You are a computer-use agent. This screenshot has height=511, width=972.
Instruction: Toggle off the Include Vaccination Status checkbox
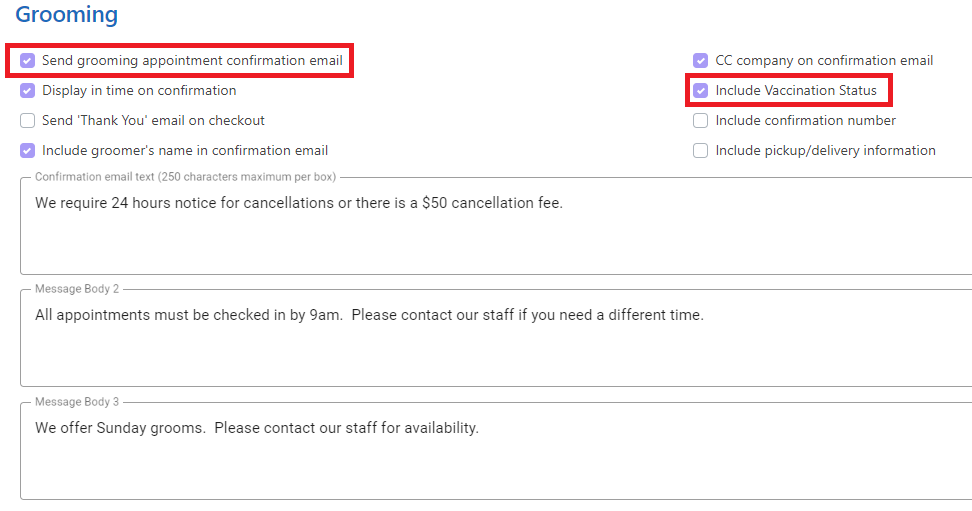pos(700,91)
